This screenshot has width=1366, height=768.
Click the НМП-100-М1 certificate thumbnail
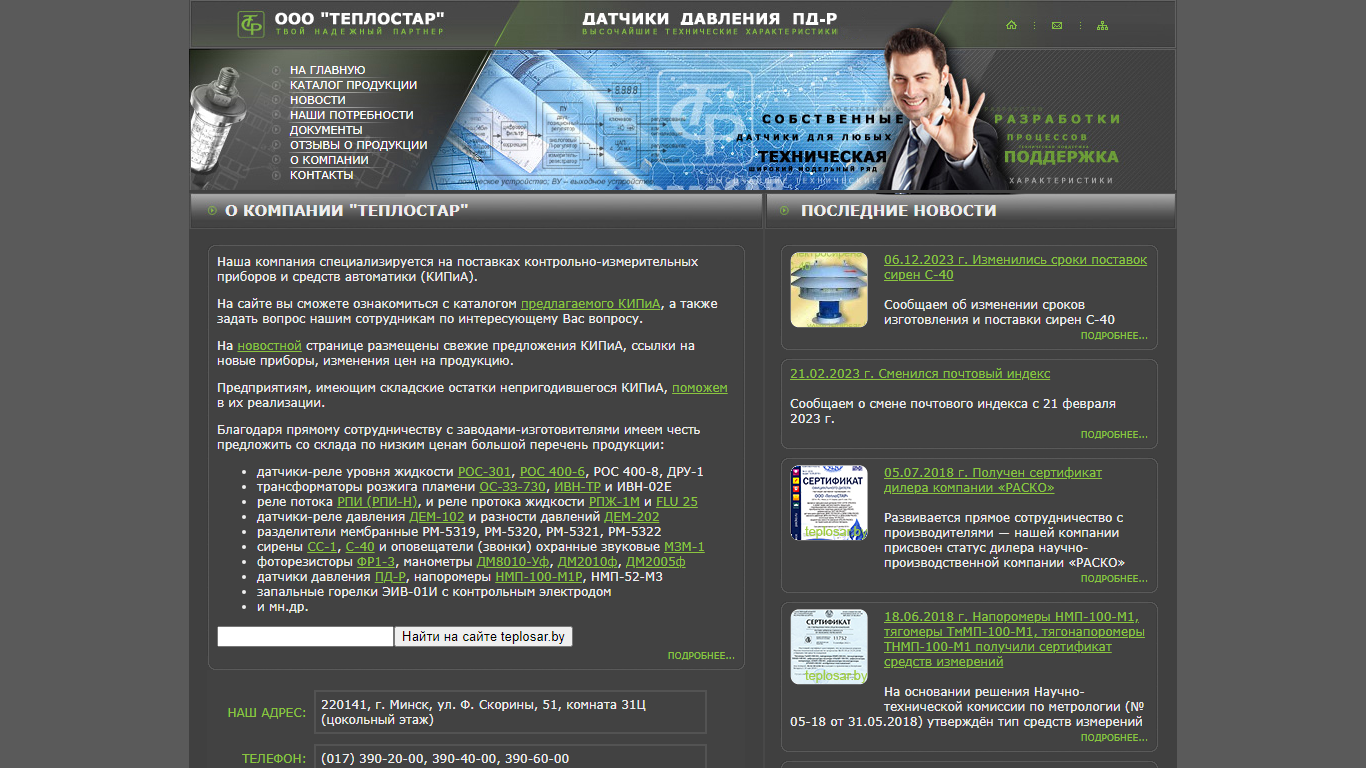click(829, 646)
